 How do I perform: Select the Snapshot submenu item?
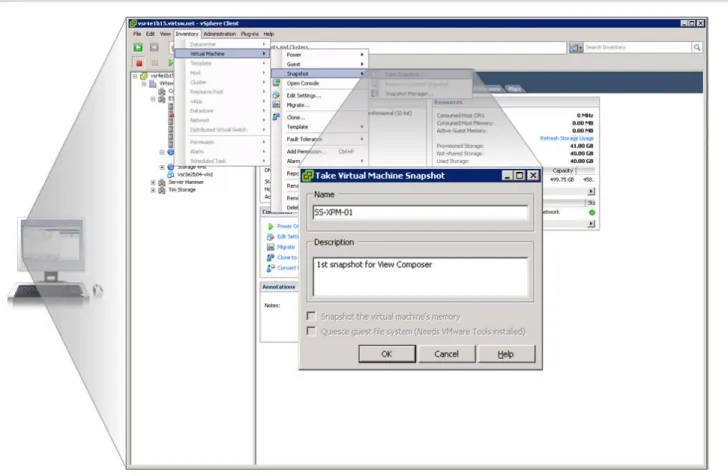click(318, 73)
